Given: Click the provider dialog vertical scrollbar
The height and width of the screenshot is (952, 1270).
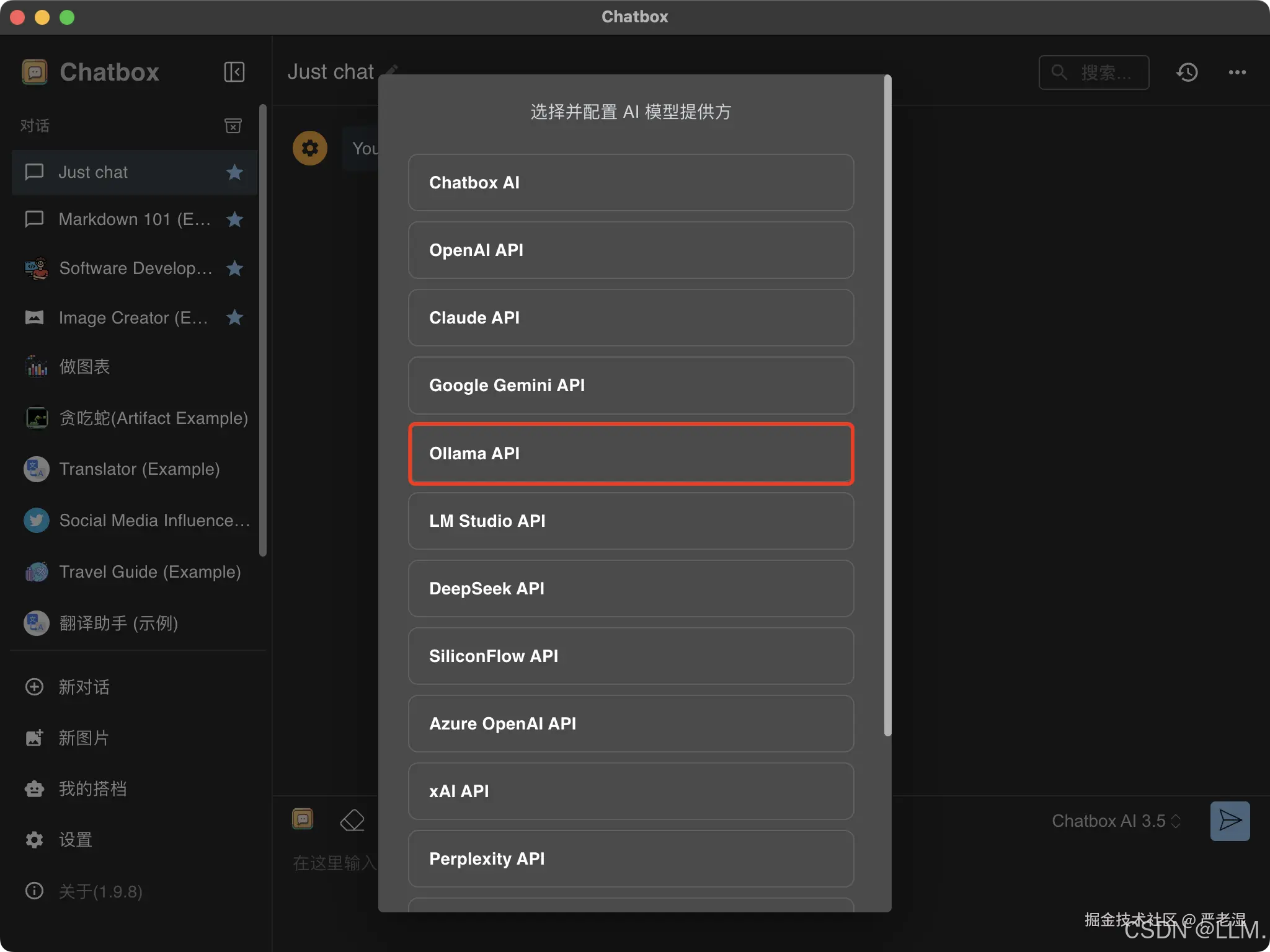Looking at the screenshot, I should [x=887, y=406].
